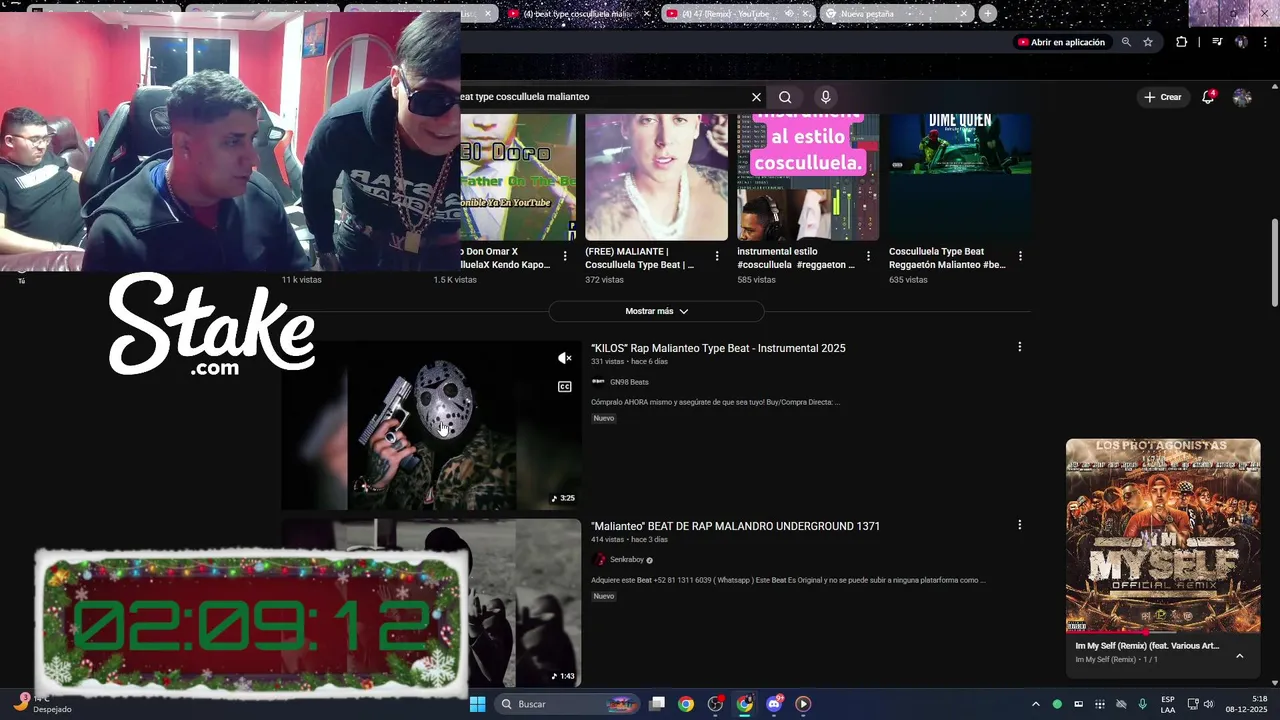Open options menu for KILOS video
Image resolution: width=1280 pixels, height=720 pixels.
click(1019, 347)
